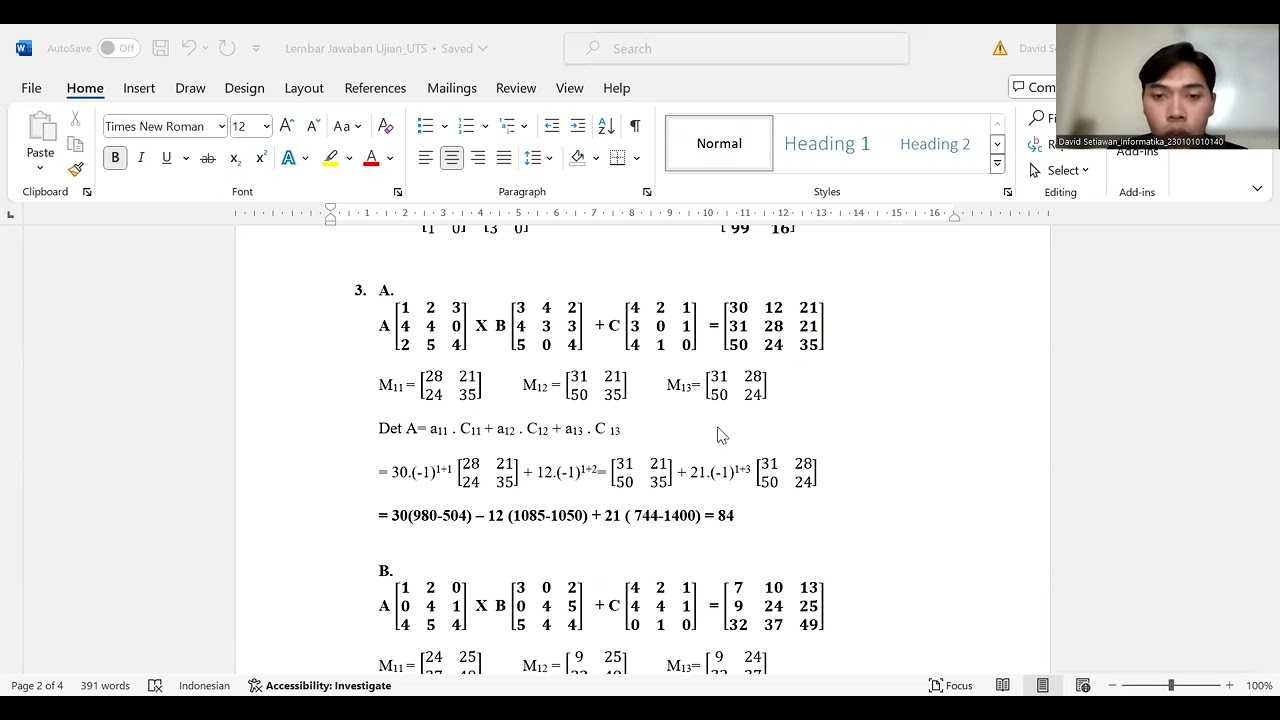Click the zoom in plus button
Screen dimensions: 1280x720
[1228, 685]
